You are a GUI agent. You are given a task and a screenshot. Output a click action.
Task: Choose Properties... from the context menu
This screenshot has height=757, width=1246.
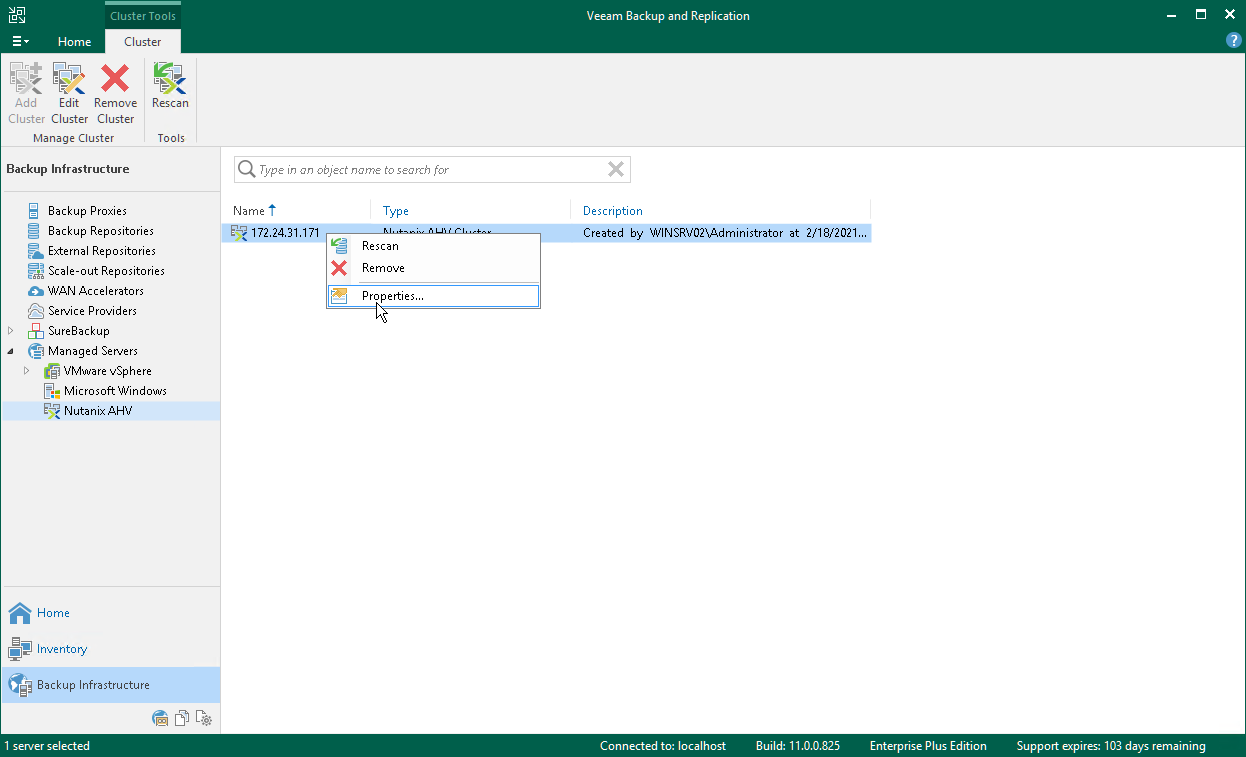click(433, 296)
